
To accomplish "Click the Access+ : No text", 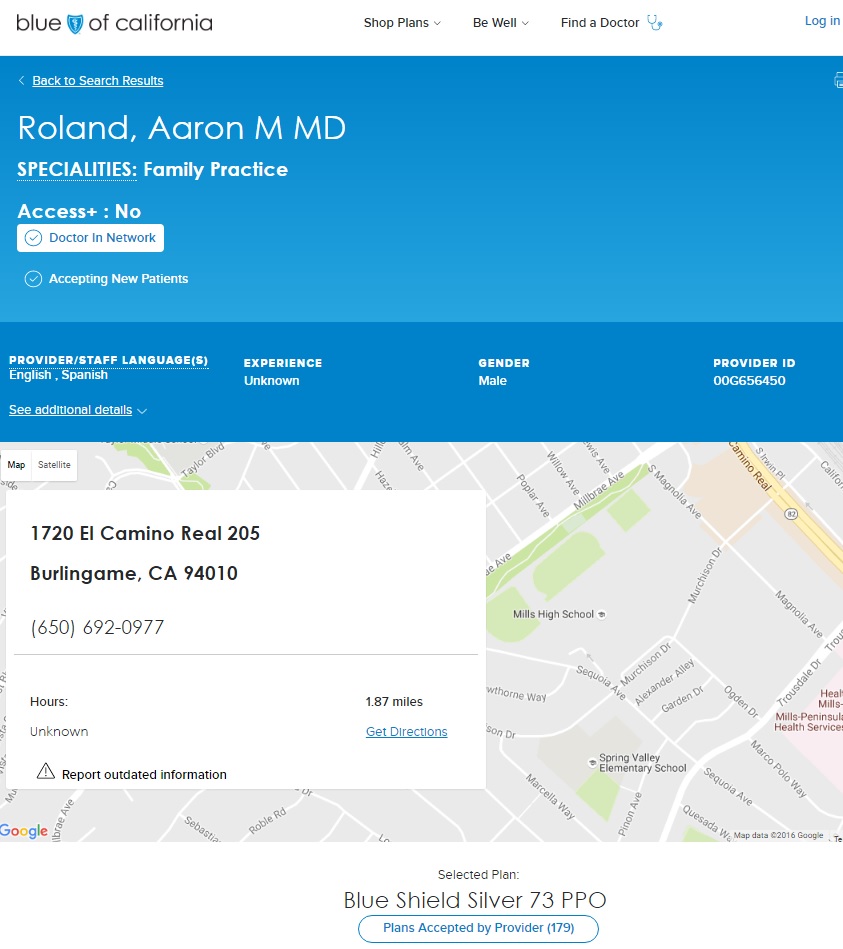I will click(x=79, y=211).
